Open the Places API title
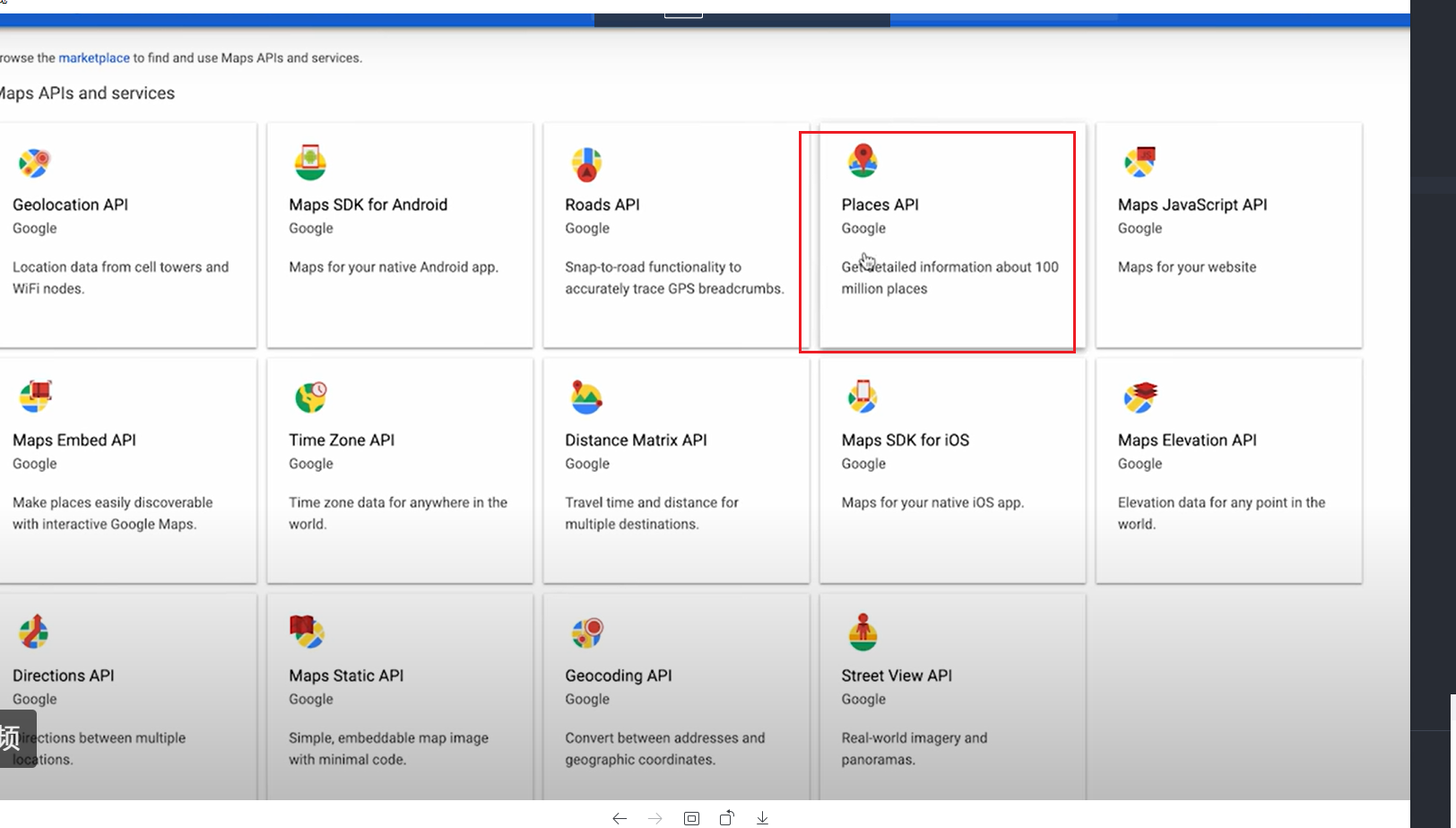1456x828 pixels. click(x=880, y=205)
